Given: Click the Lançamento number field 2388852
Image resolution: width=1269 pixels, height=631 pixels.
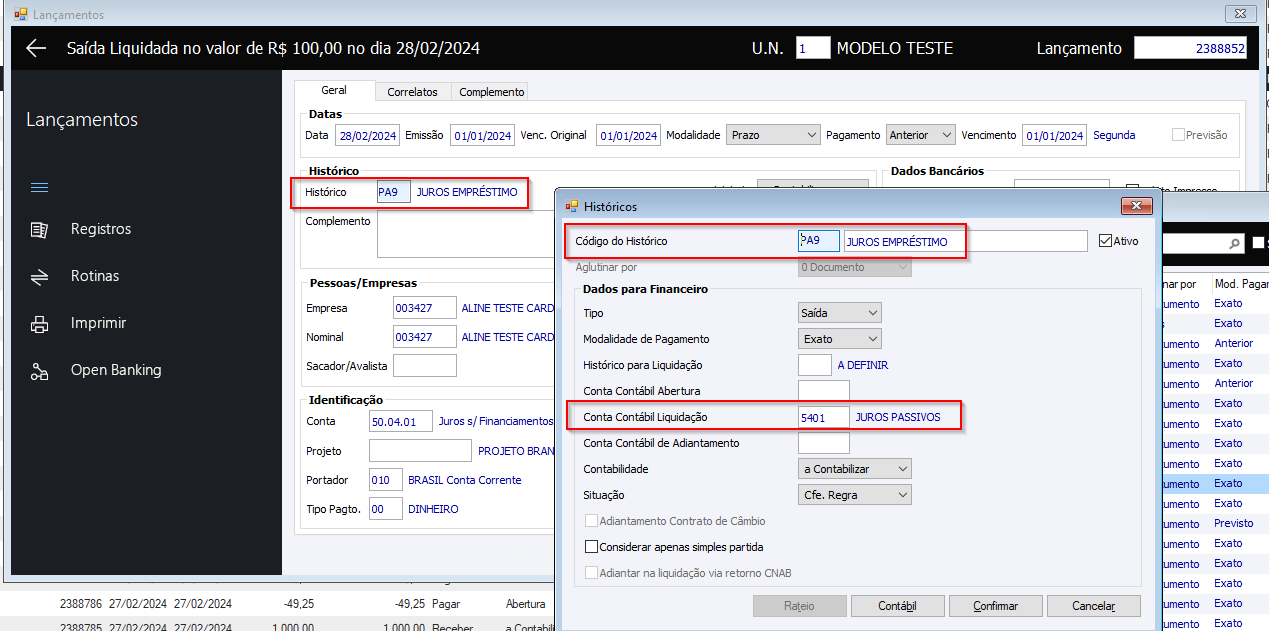Looking at the screenshot, I should [x=1190, y=48].
